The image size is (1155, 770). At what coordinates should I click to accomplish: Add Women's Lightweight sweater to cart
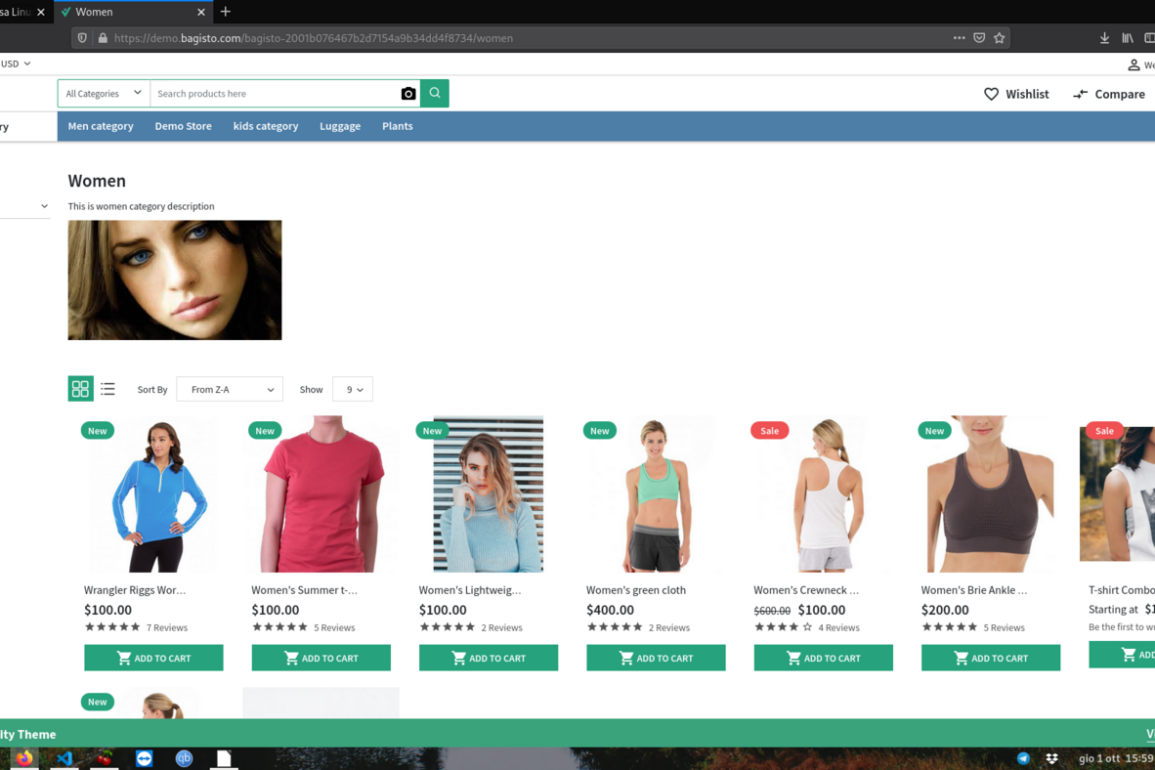(488, 658)
